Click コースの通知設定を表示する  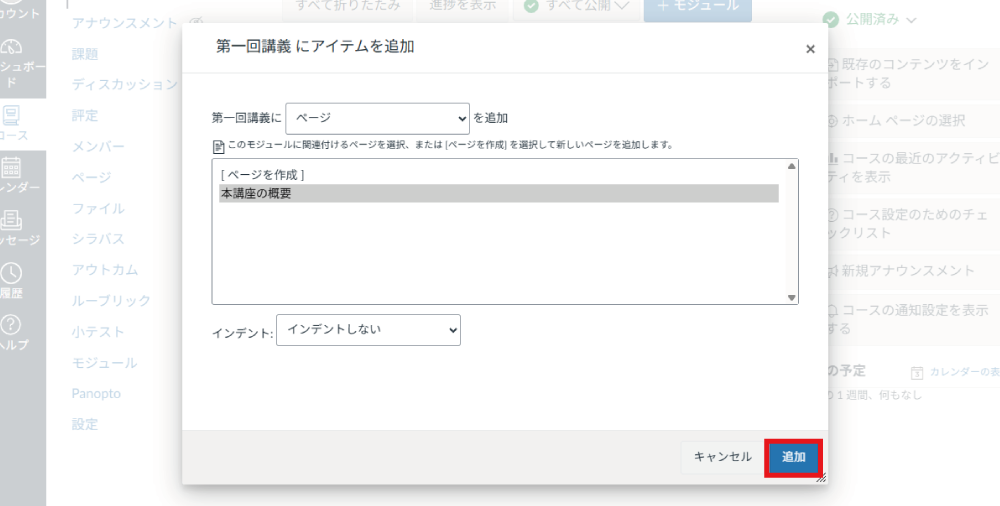point(912,319)
